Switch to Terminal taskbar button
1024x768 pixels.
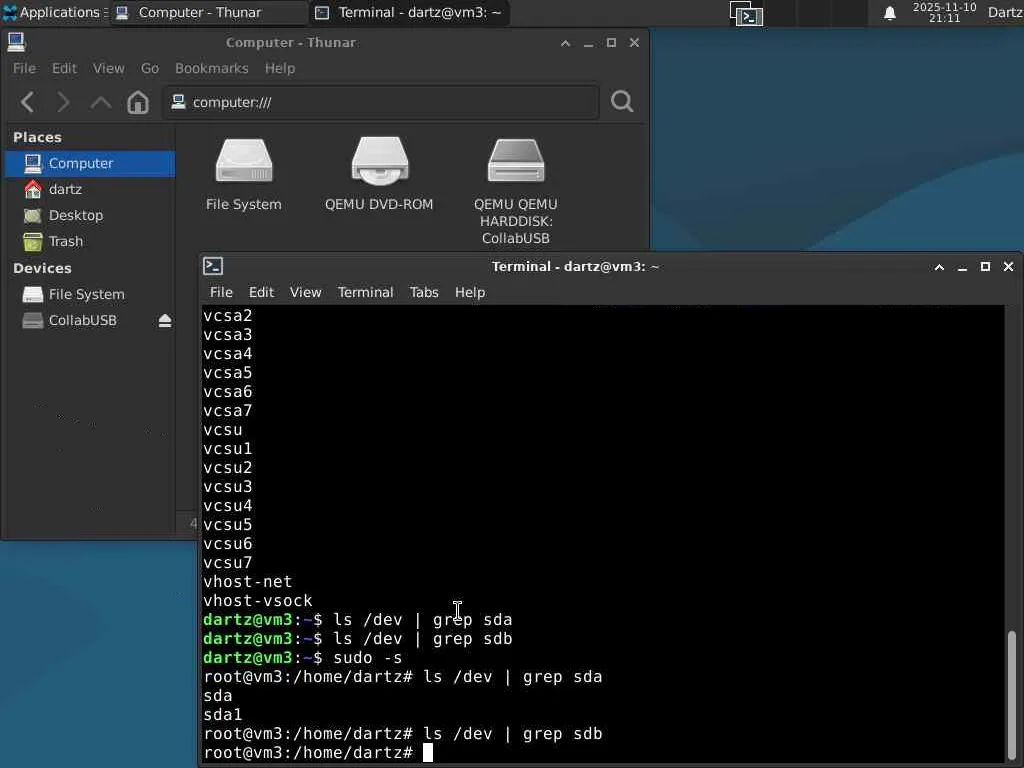[410, 12]
